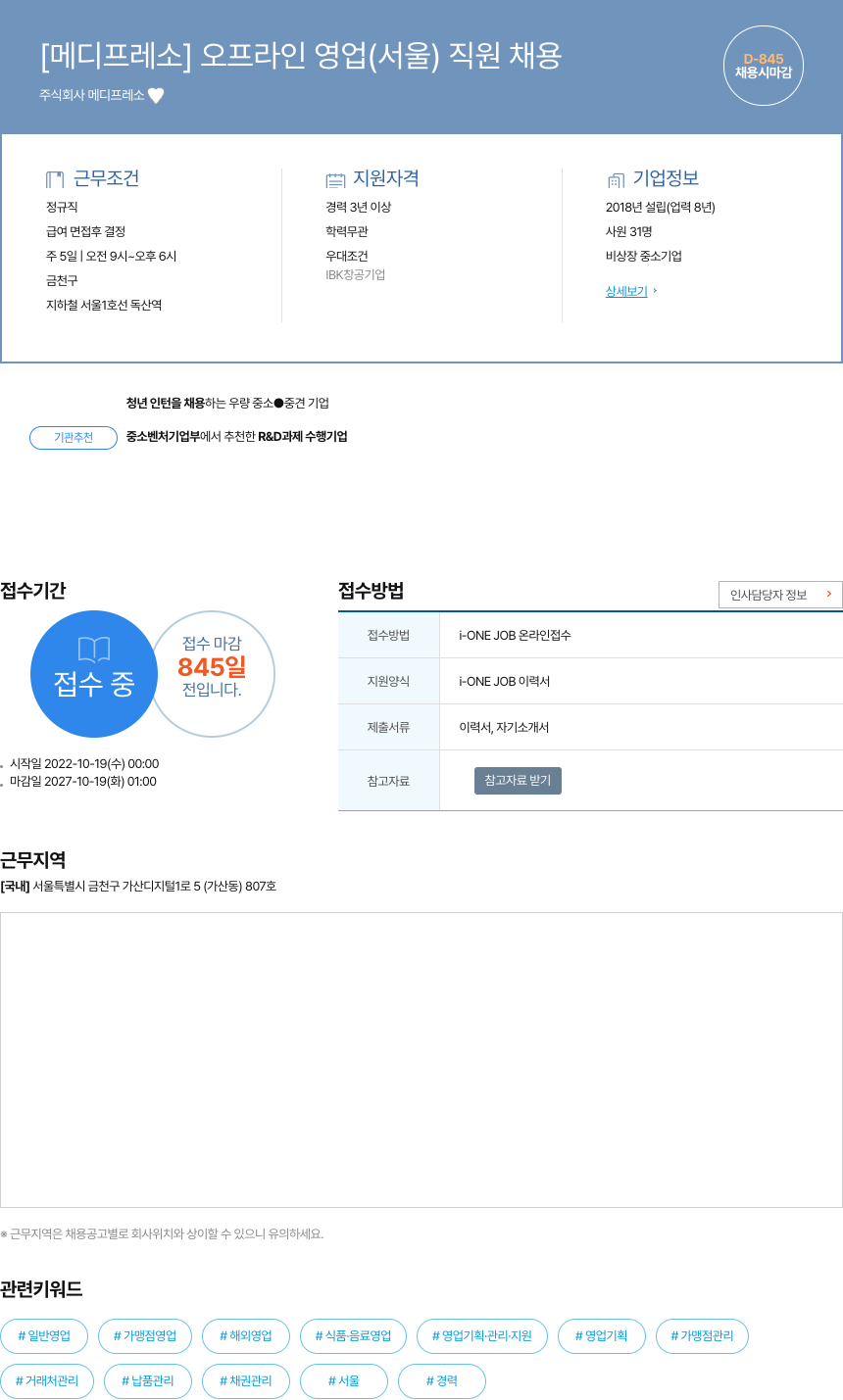Click 중소벤처기업부에서 추천한 R&D과제 수행기업 text
Viewport: 843px width, 1400px height.
(236, 437)
